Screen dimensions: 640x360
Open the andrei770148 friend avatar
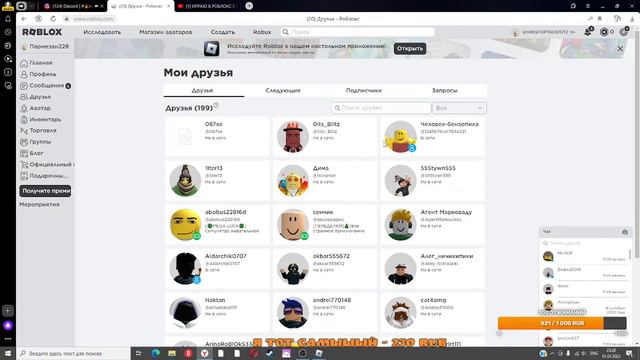[293, 313]
